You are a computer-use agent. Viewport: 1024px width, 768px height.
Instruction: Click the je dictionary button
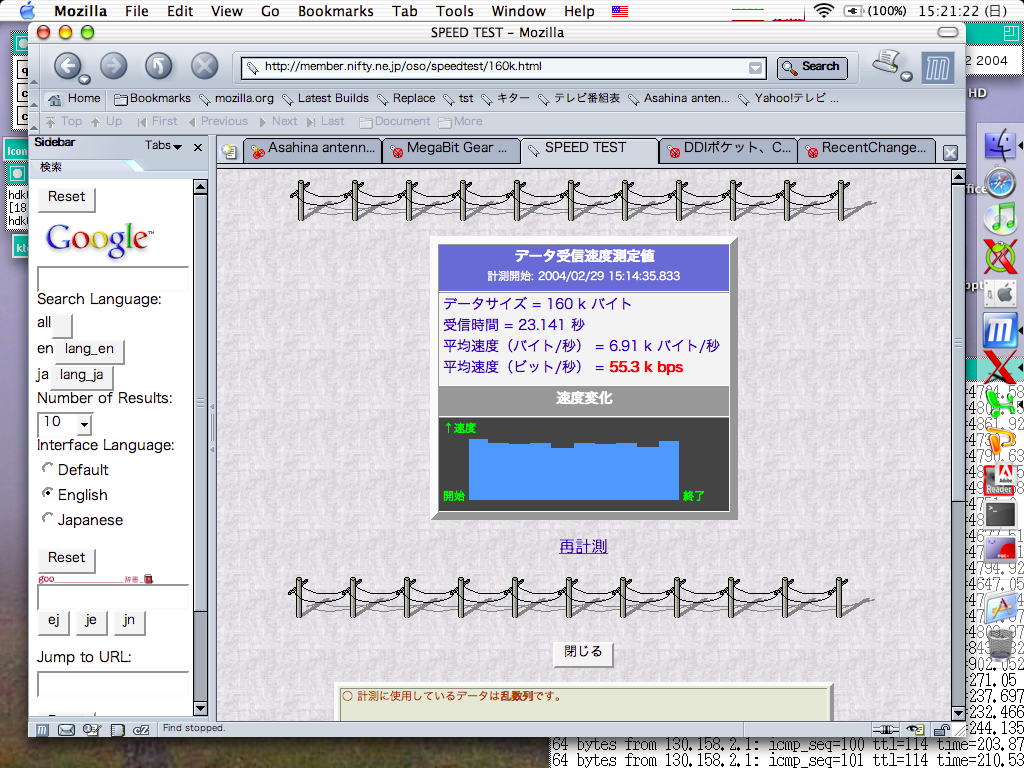click(91, 622)
